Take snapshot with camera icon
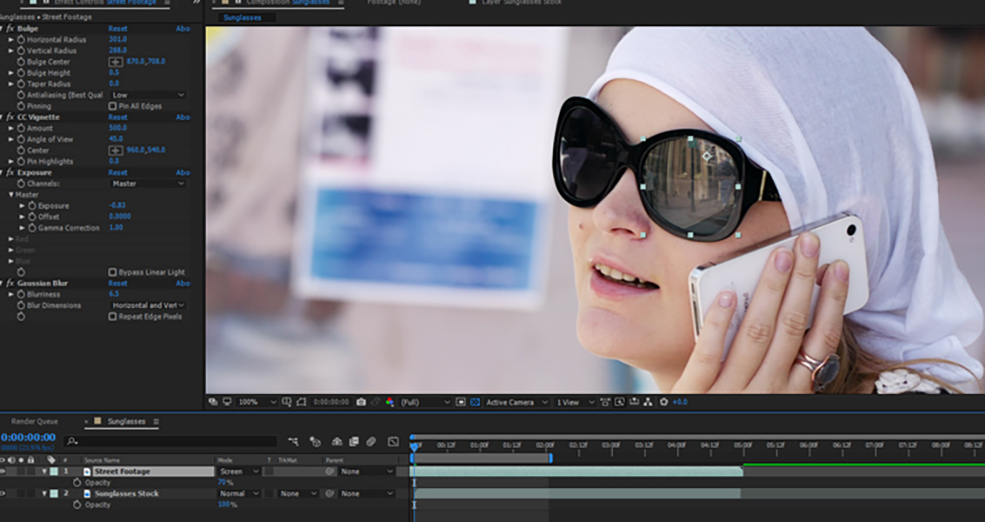The width and height of the screenshot is (985, 522). (x=361, y=402)
